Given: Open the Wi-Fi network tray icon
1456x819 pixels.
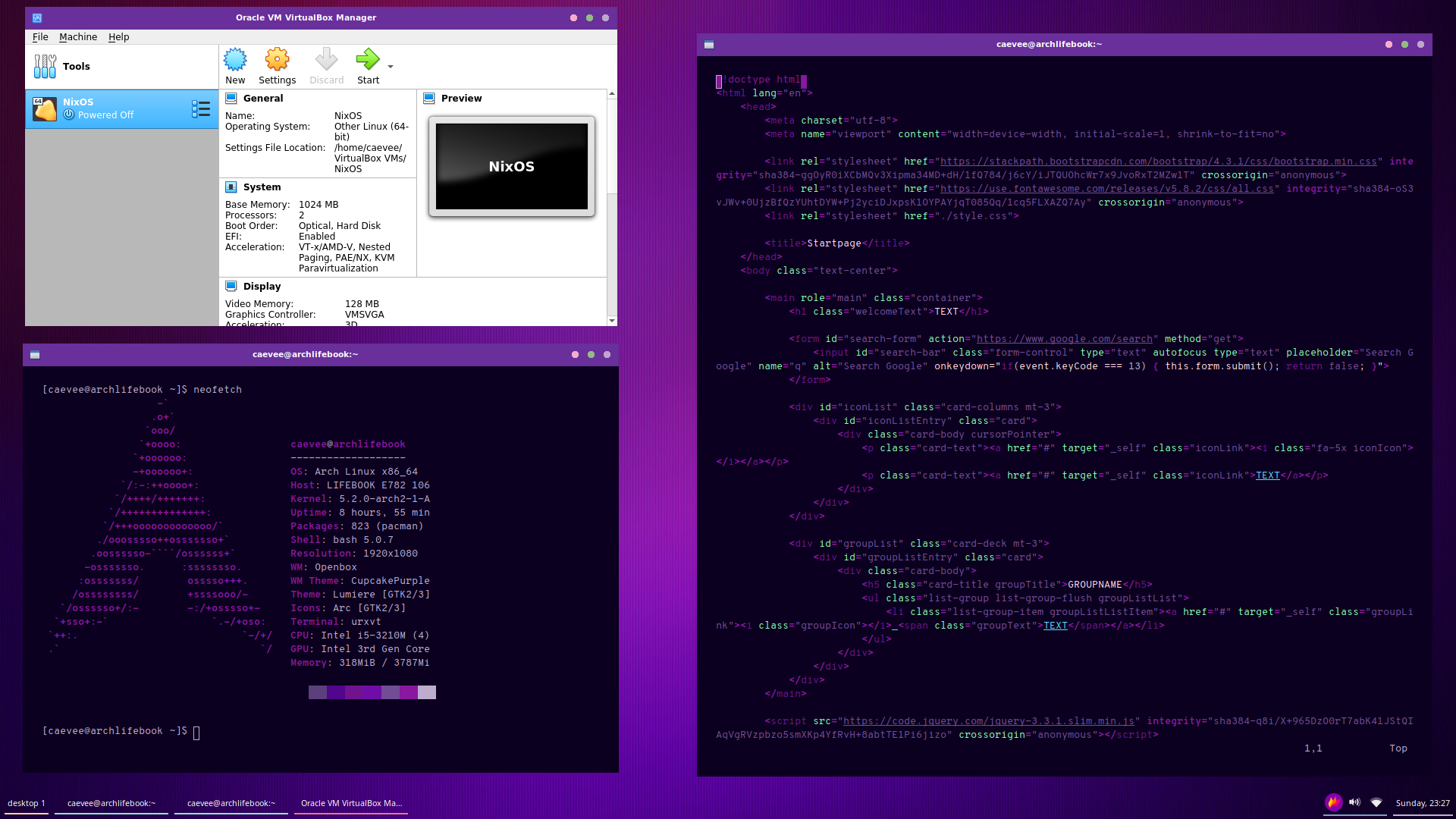Looking at the screenshot, I should click(x=1376, y=802).
